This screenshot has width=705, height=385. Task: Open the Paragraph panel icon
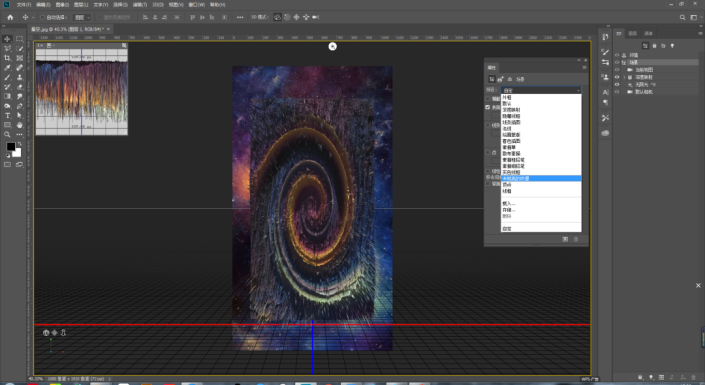[605, 103]
